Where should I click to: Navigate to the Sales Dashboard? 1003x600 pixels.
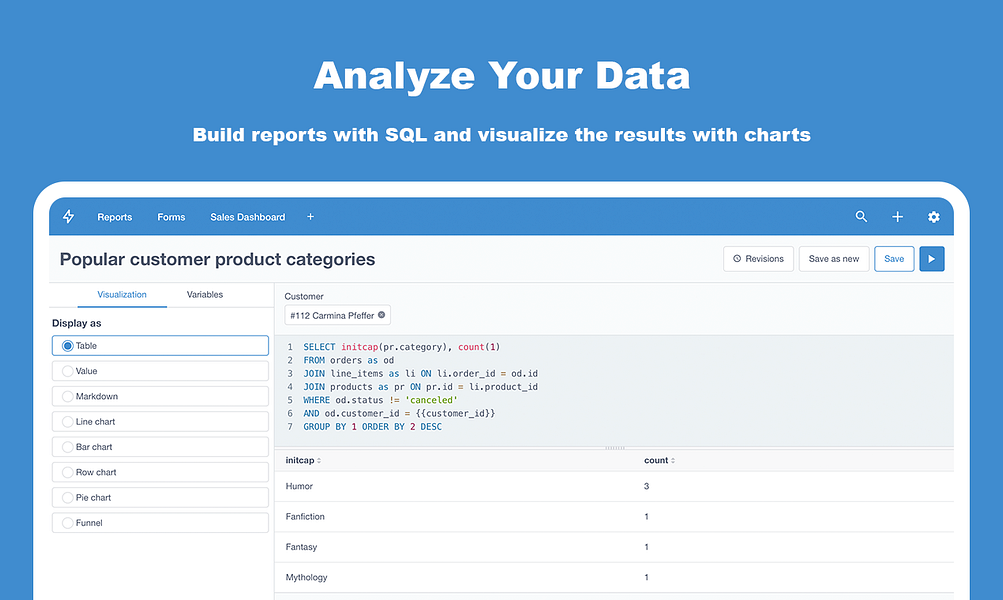[x=247, y=216]
